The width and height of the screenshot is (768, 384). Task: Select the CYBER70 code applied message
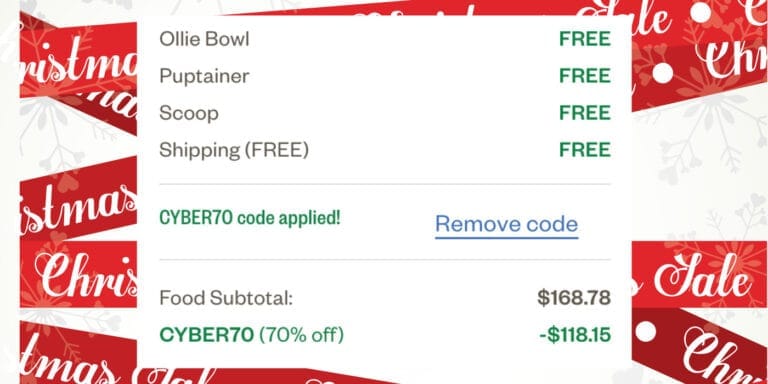tap(250, 218)
